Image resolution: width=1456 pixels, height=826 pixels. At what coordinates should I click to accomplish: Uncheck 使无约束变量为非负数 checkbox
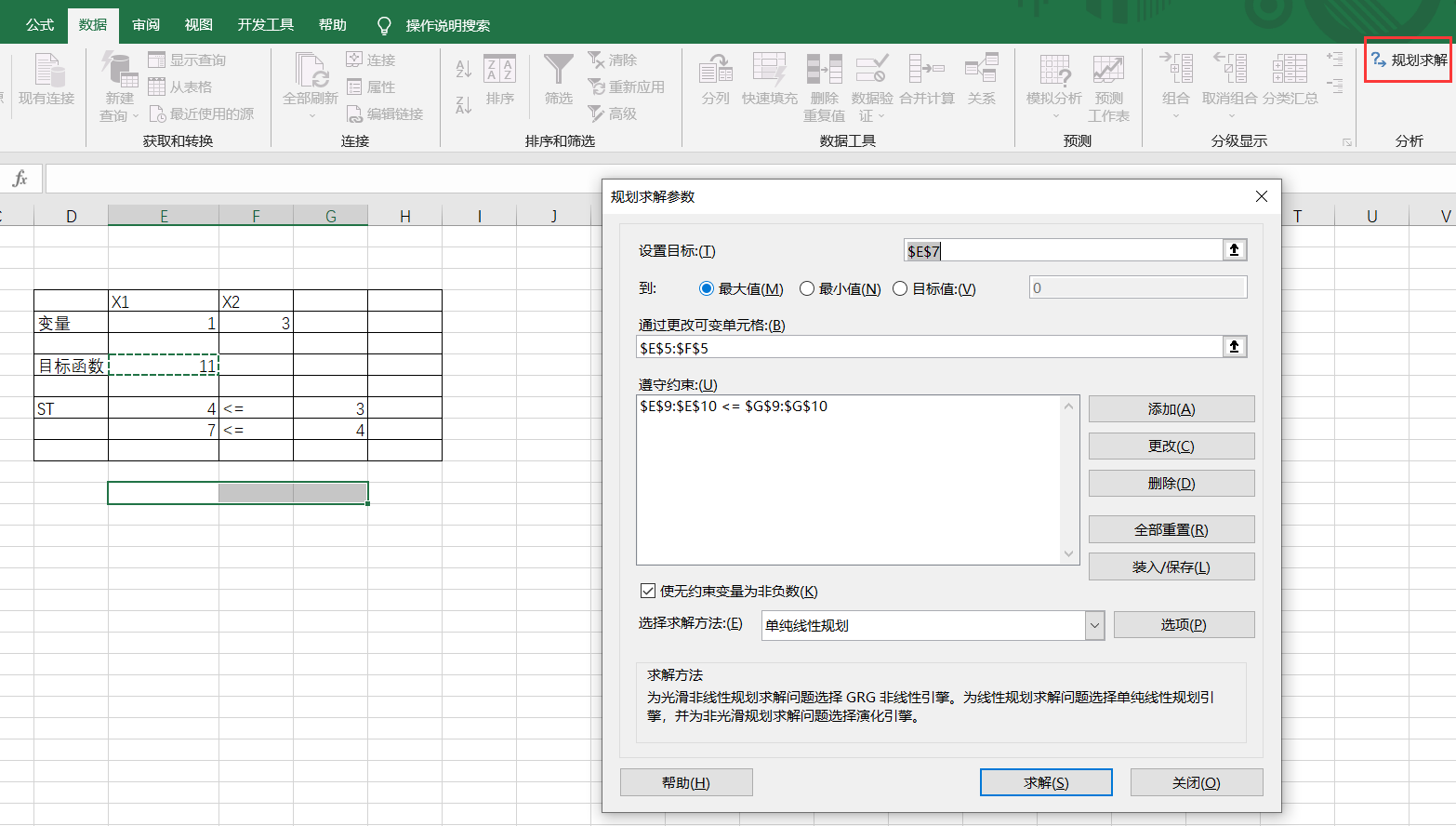pos(648,592)
